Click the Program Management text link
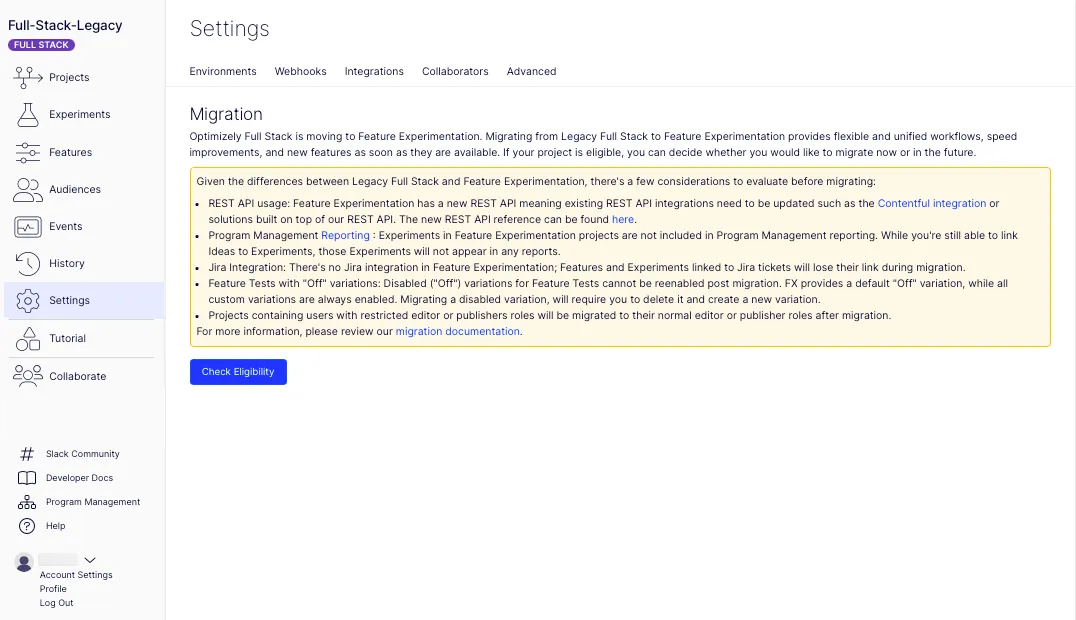Viewport: 1076px width, 620px height. click(x=93, y=502)
